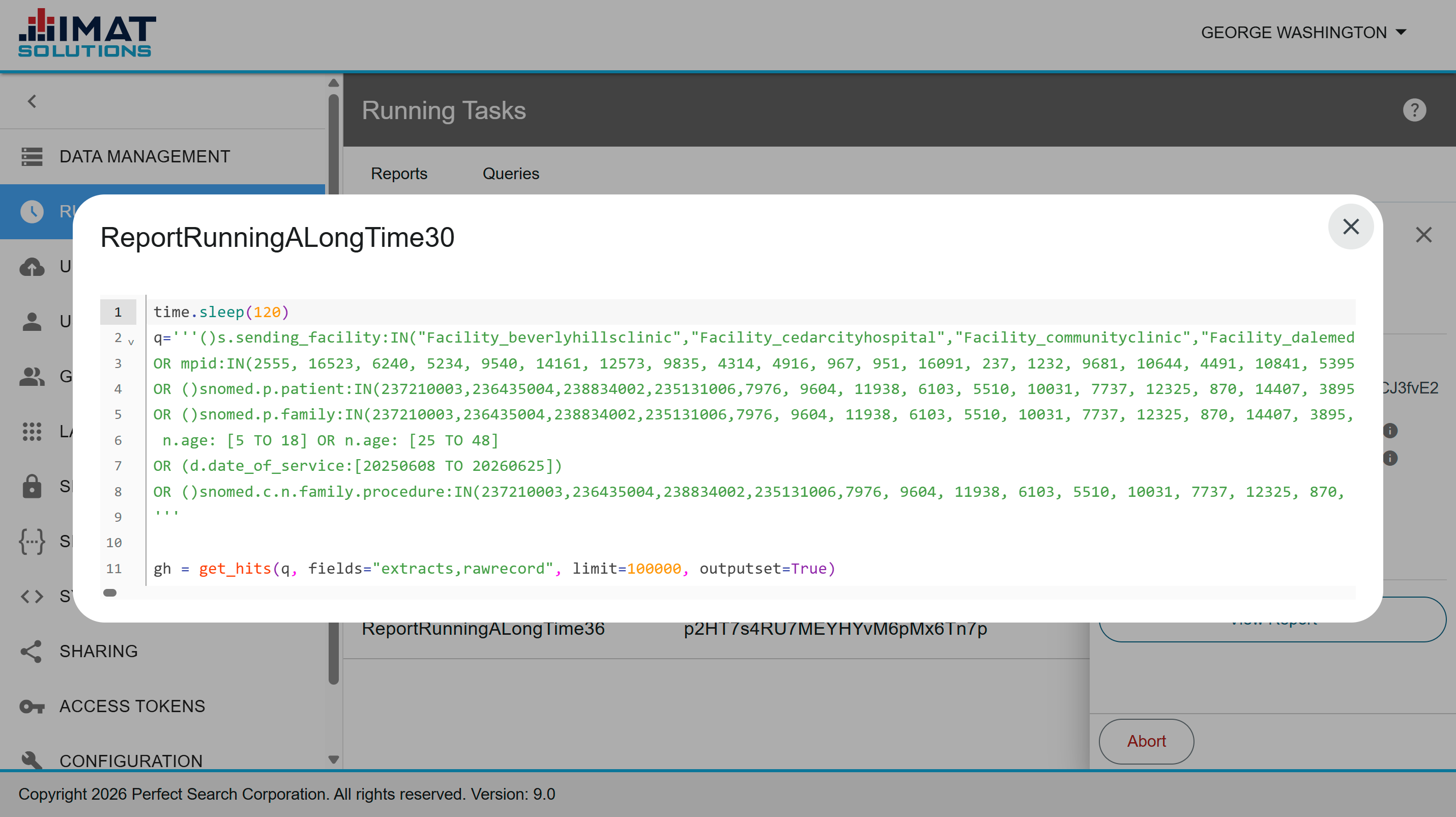Click the Access Tokens key icon
The height and width of the screenshot is (817, 1456).
[32, 706]
